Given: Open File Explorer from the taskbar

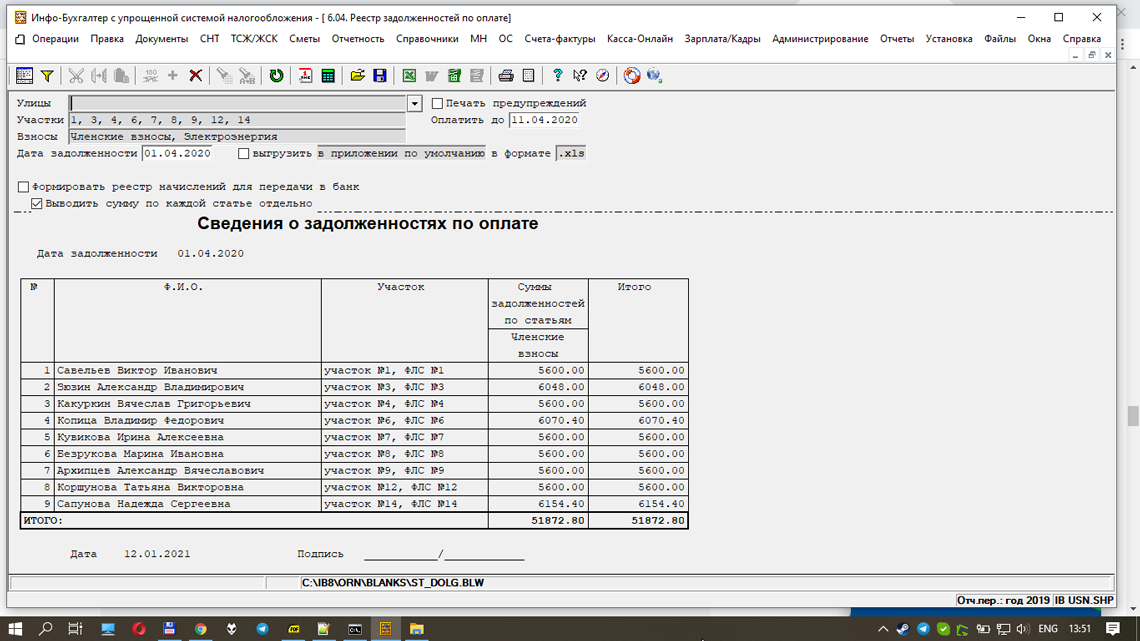Looking at the screenshot, I should 417,629.
